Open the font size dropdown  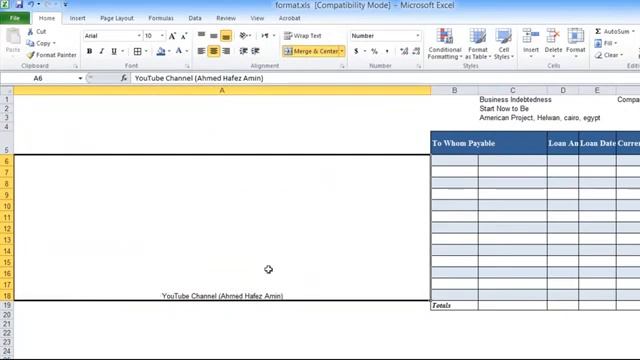[162, 36]
